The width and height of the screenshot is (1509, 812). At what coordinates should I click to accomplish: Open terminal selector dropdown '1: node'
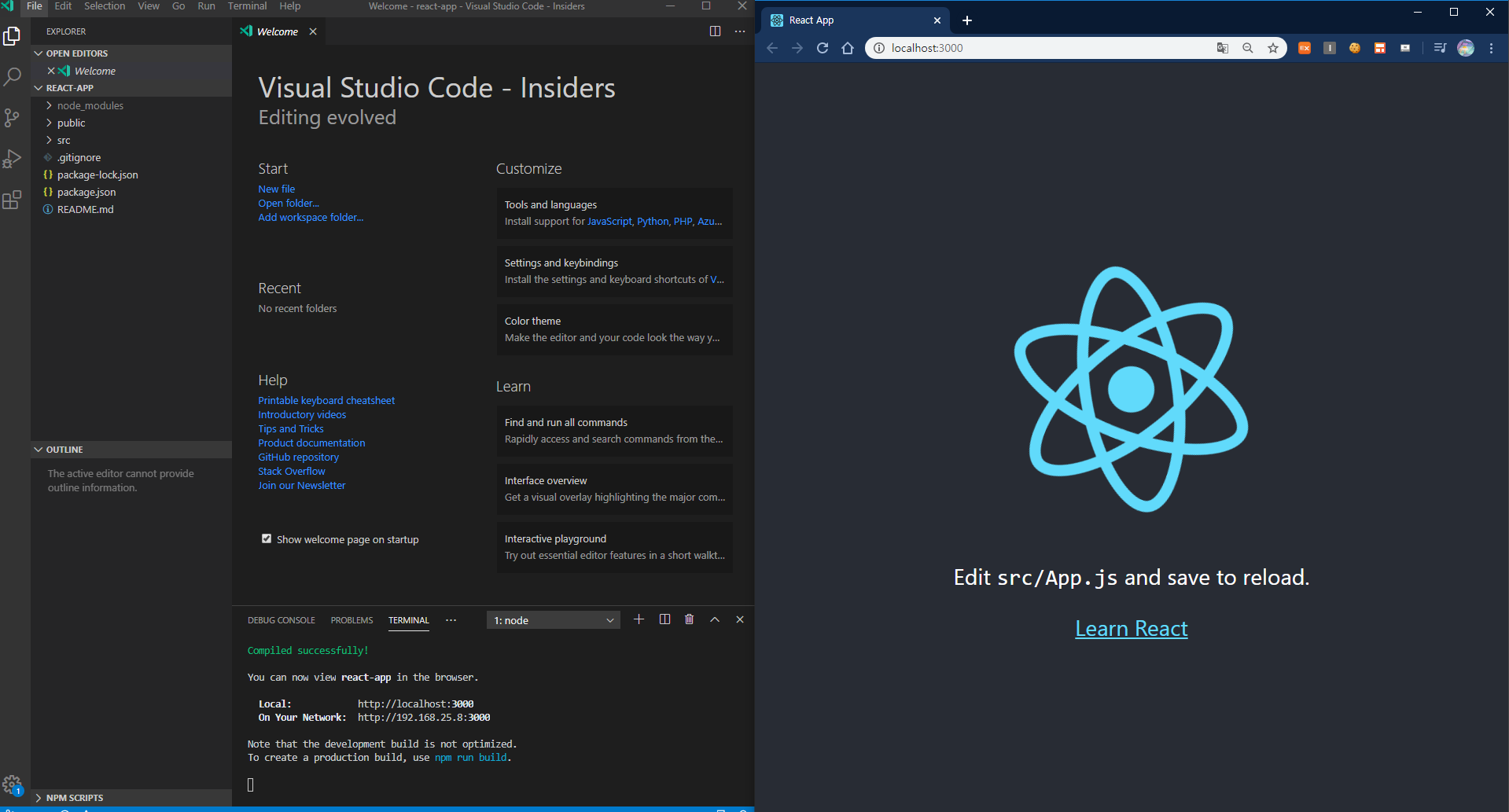(554, 620)
